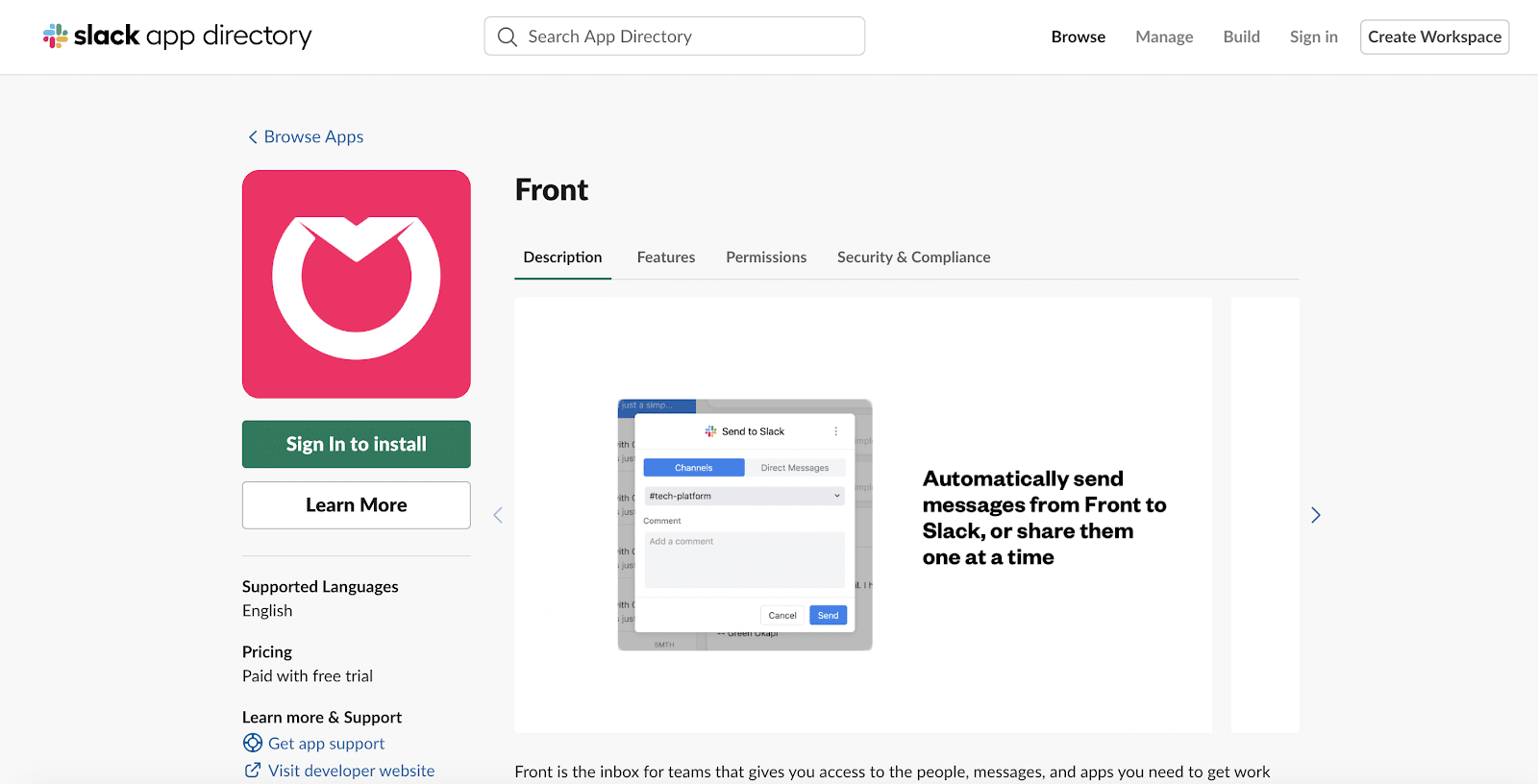
Task: Open the Build menu item
Action: point(1241,37)
